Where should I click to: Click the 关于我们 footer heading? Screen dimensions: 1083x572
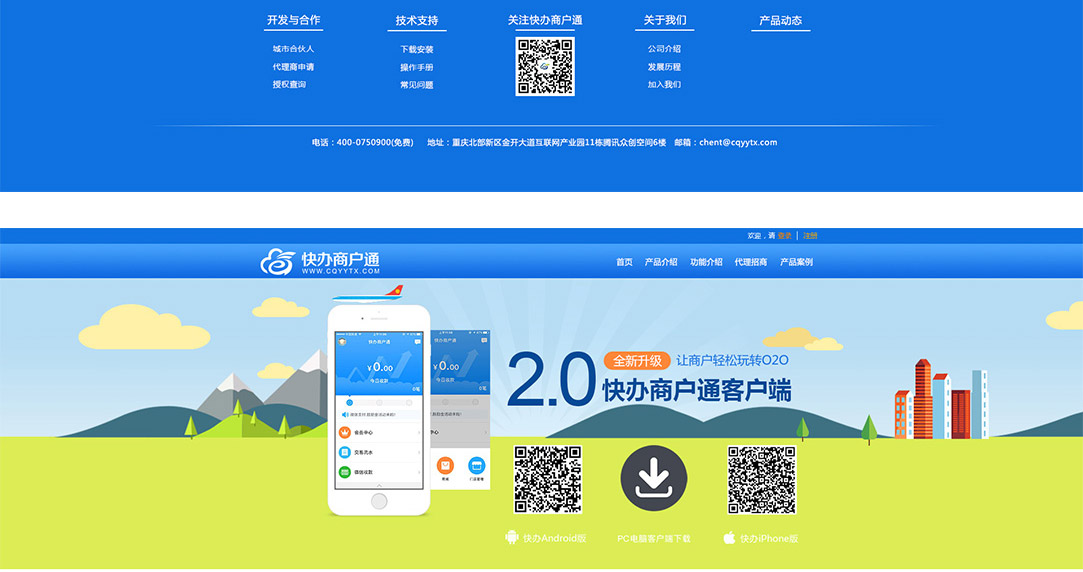[664, 20]
